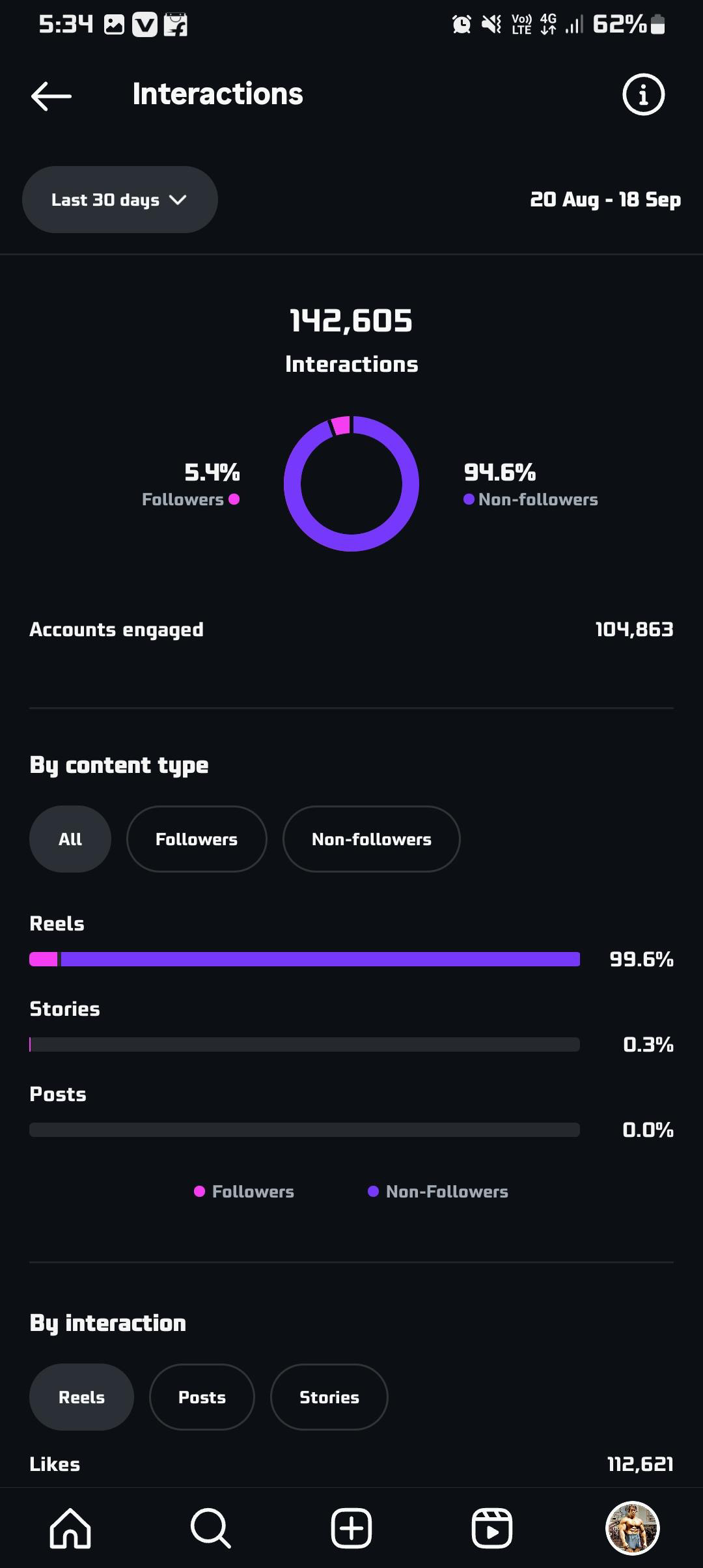Select the Reels interaction tab
Viewport: 703px width, 1568px height.
tap(81, 1397)
